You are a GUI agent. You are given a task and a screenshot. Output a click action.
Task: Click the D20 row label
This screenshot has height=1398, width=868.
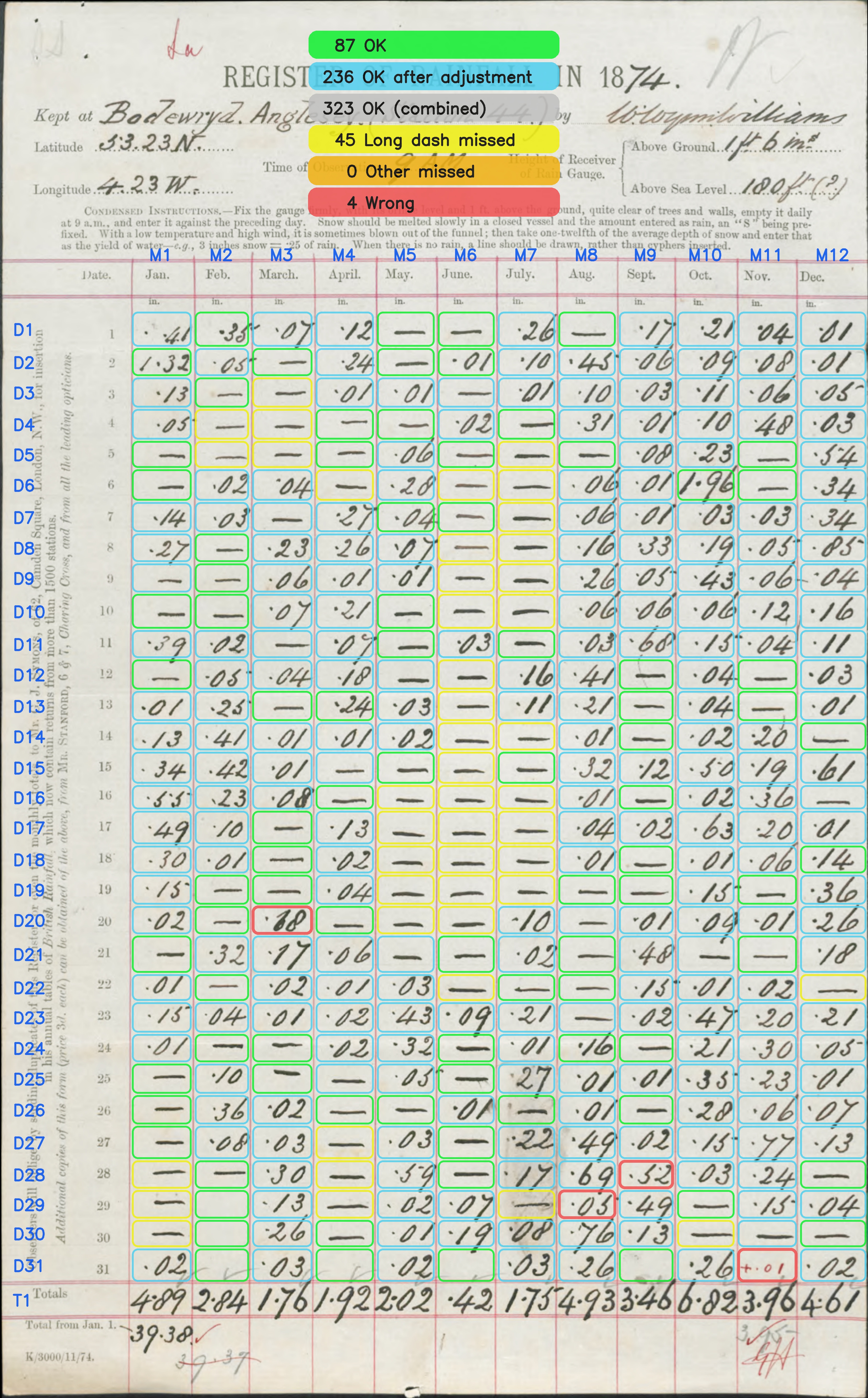tap(29, 921)
